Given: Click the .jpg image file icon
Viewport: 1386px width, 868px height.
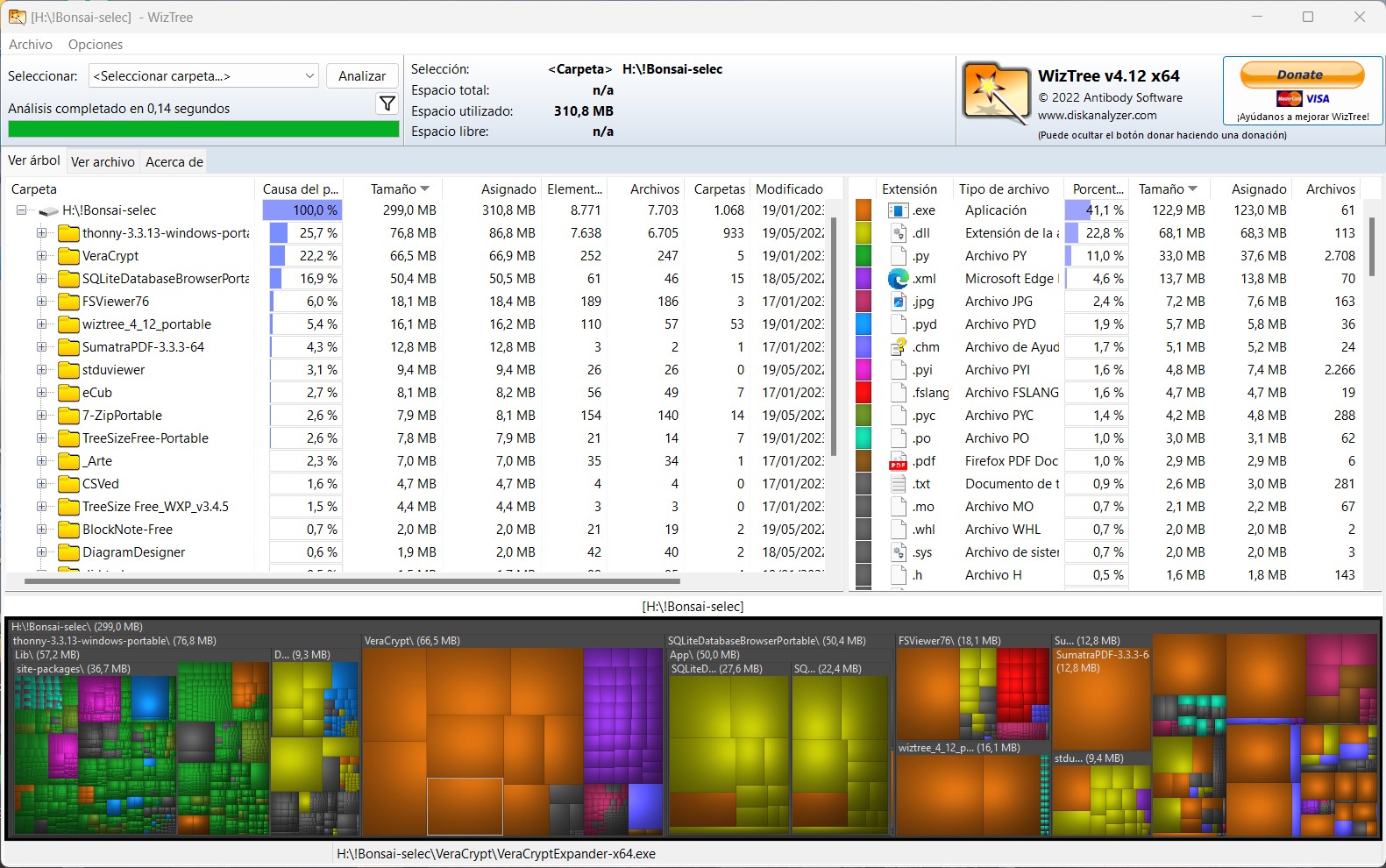Looking at the screenshot, I should 898,302.
